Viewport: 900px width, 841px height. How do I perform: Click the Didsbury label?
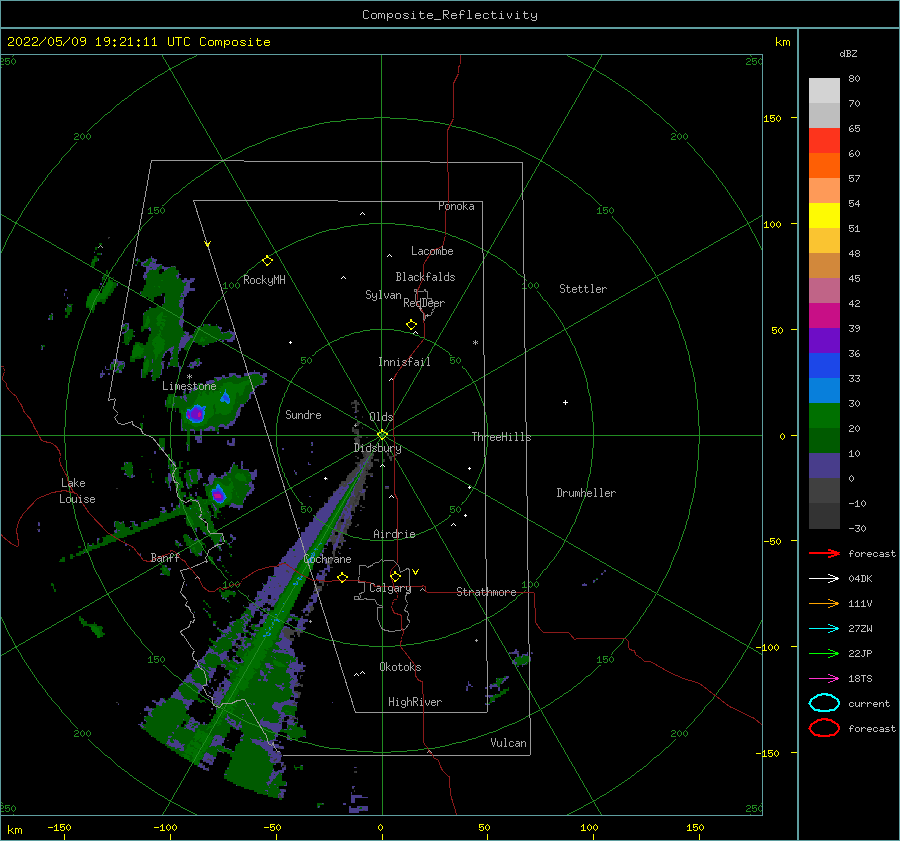click(x=377, y=448)
